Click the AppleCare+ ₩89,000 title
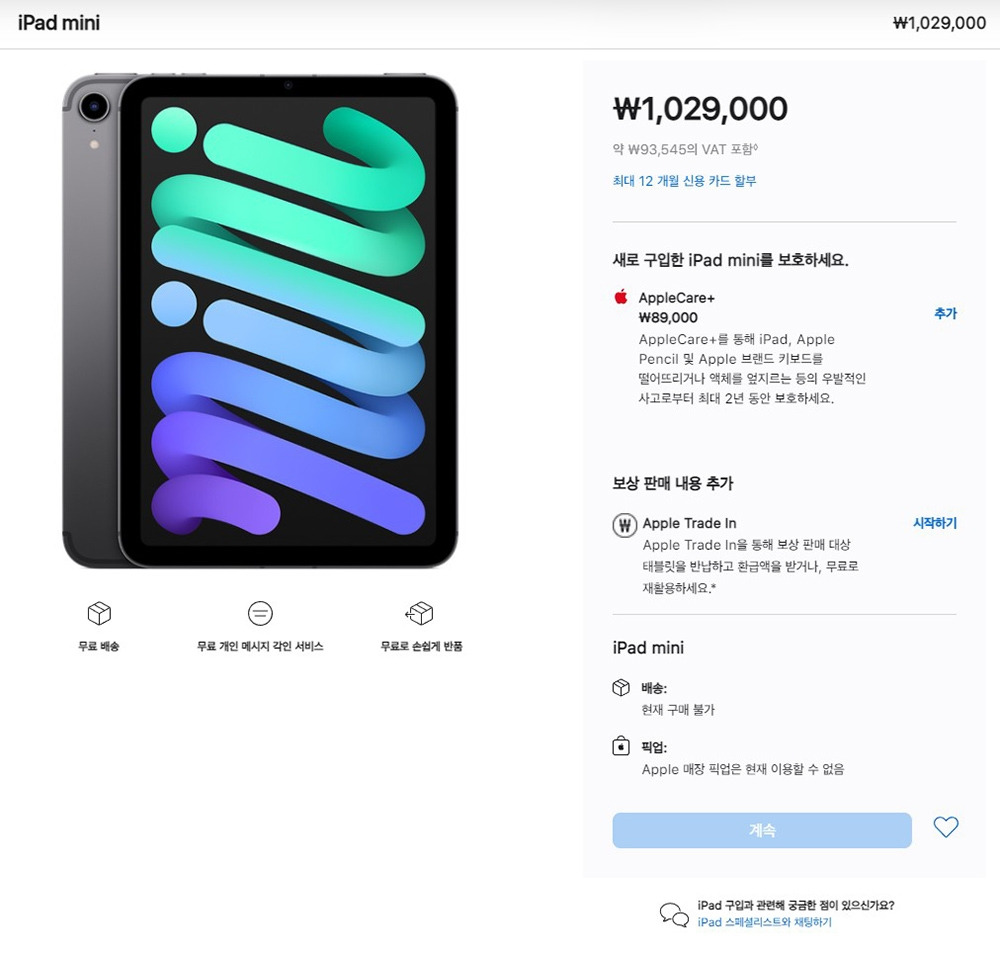The height and width of the screenshot is (957, 1000). tap(677, 307)
